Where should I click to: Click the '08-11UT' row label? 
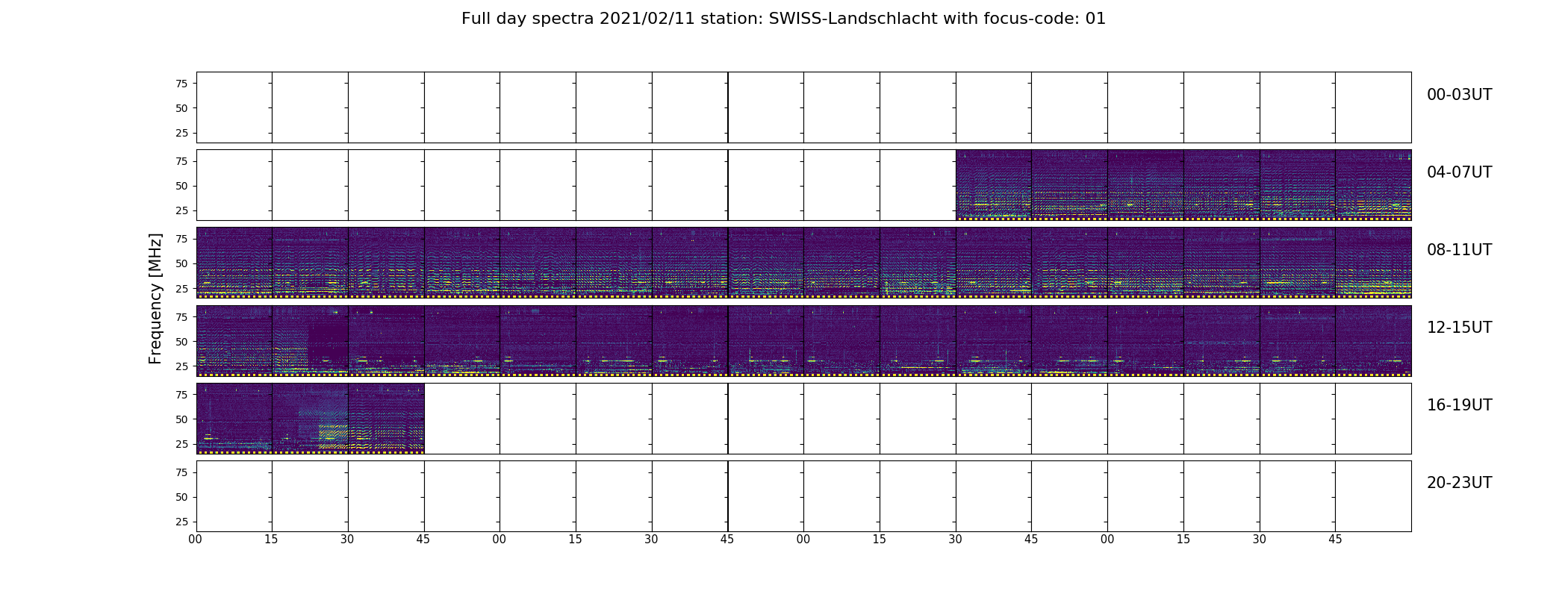(x=1459, y=250)
